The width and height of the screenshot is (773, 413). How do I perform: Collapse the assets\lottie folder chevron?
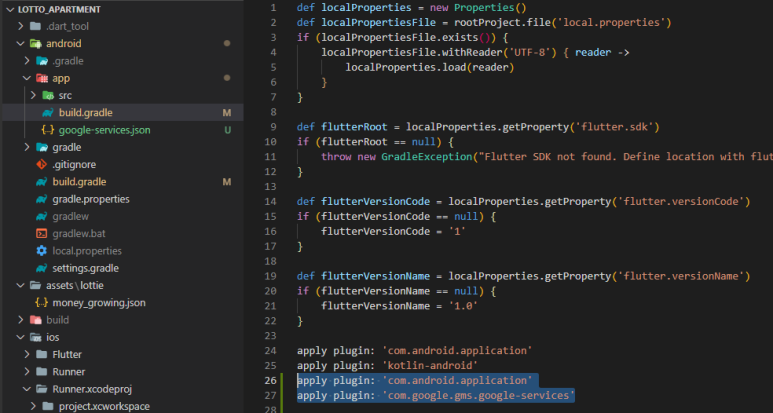tap(21, 285)
